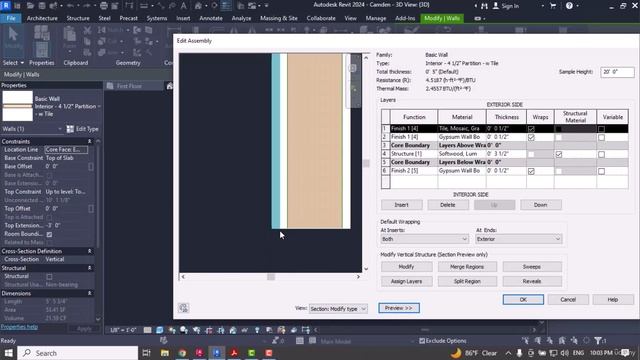This screenshot has width=640, height=360.
Task: Click the Undo arrow in quick access toolbar
Action: click(70, 6)
